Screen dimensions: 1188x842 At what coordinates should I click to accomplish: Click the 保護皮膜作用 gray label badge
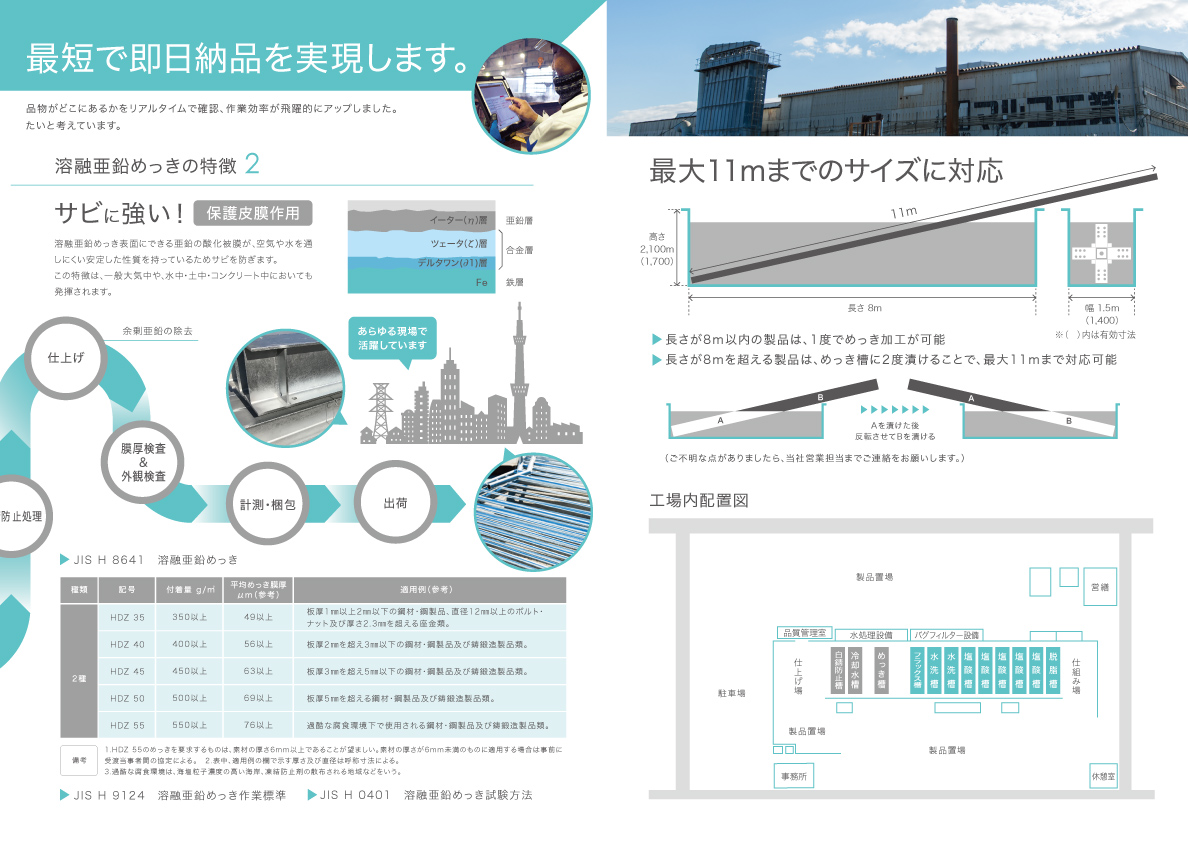point(253,213)
